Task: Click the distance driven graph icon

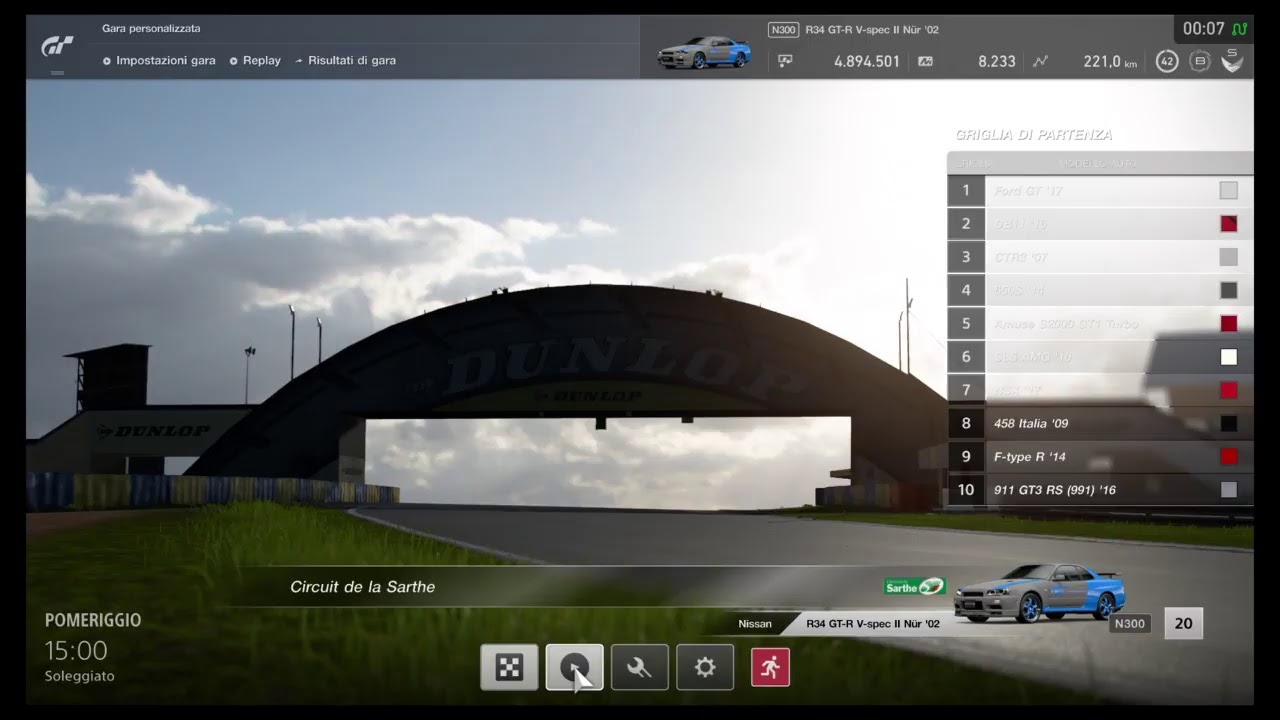Action: pyautogui.click(x=1040, y=61)
